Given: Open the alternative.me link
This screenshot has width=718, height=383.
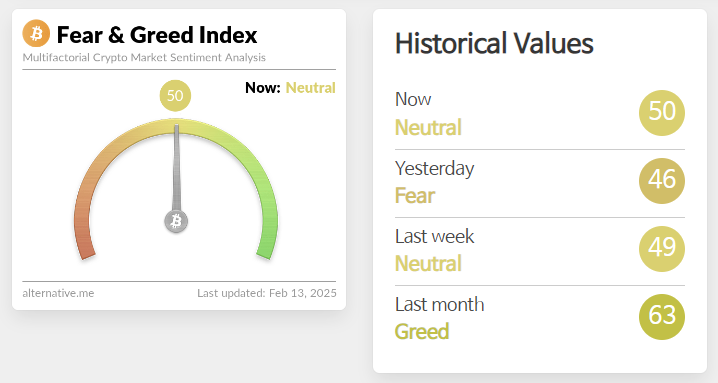Looking at the screenshot, I should point(58,293).
